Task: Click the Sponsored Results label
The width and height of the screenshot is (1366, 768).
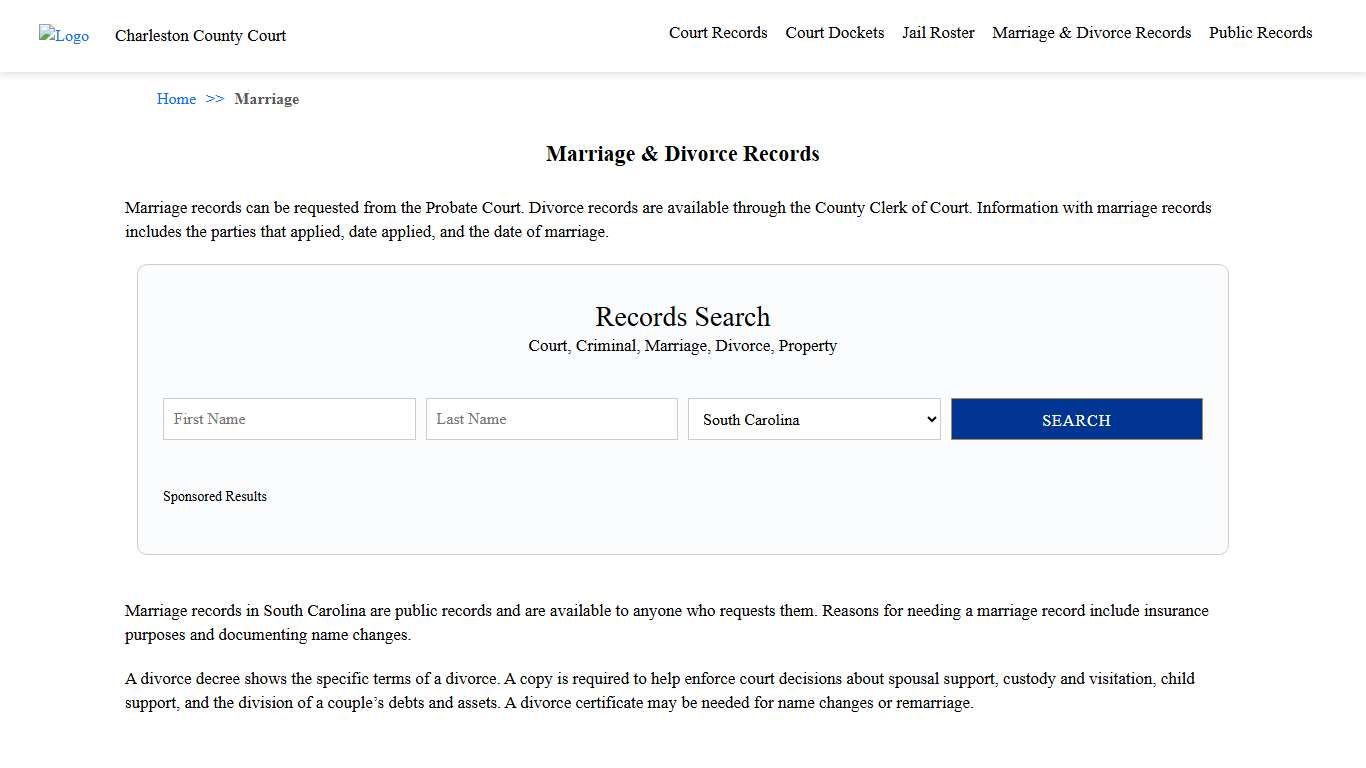Action: 215,496
